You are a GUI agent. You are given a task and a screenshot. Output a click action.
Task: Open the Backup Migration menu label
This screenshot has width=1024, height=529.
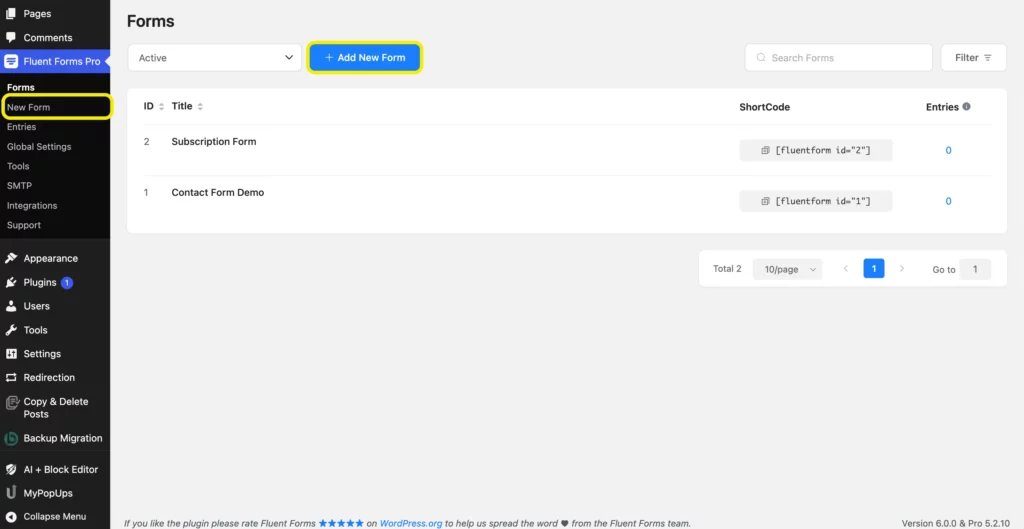[63, 438]
